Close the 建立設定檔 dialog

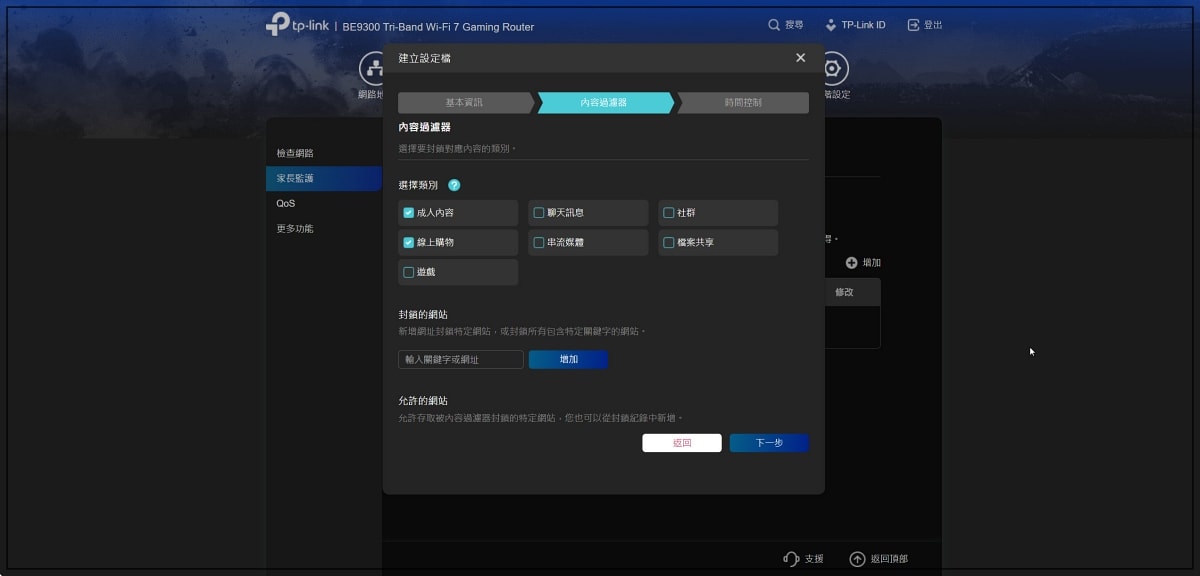pos(800,58)
